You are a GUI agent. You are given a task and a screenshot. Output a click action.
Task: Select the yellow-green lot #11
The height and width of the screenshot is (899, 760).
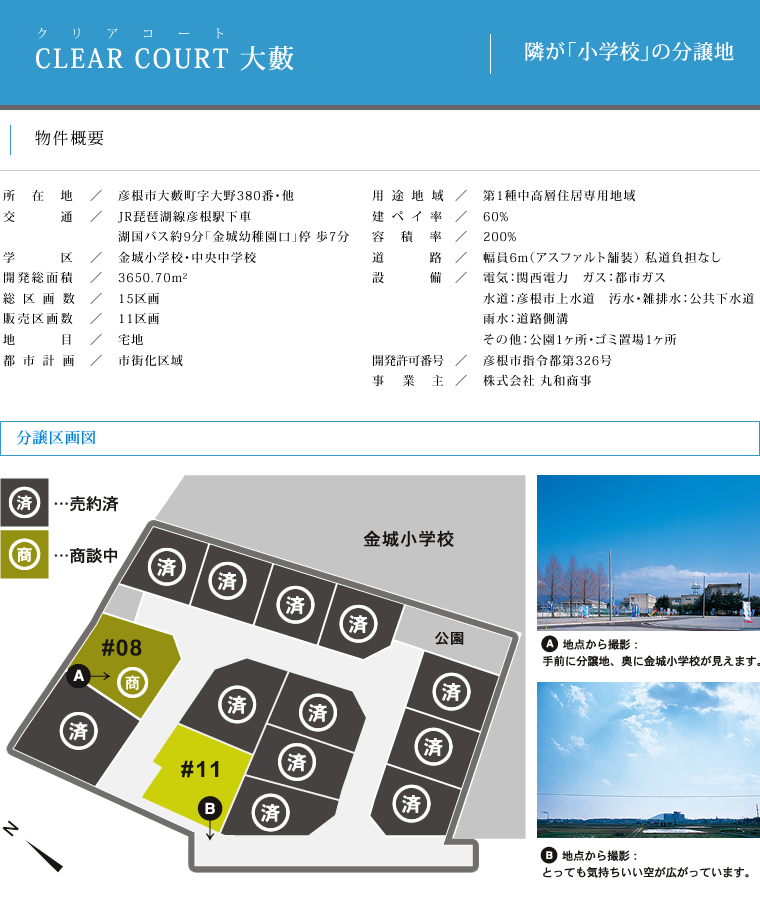[x=200, y=768]
